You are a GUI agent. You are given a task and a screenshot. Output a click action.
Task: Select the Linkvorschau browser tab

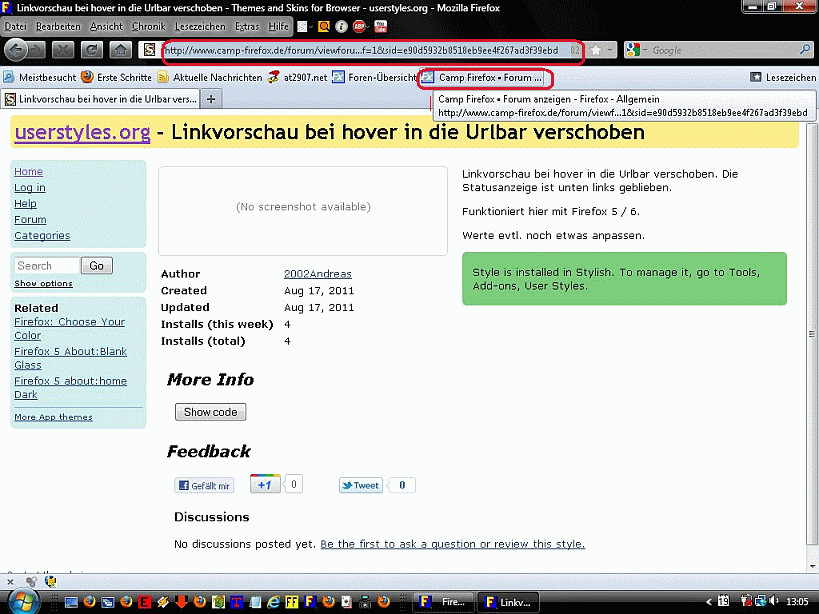100,98
